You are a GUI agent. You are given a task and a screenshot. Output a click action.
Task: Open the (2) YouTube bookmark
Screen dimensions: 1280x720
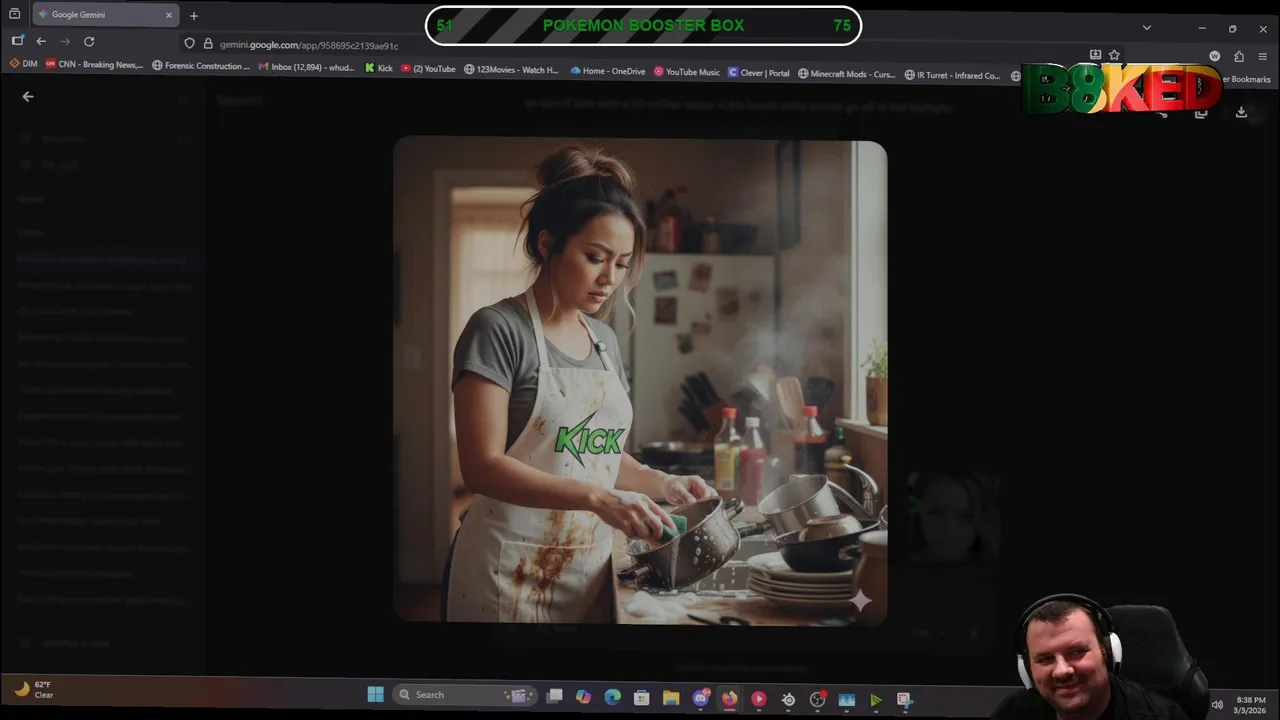click(428, 70)
